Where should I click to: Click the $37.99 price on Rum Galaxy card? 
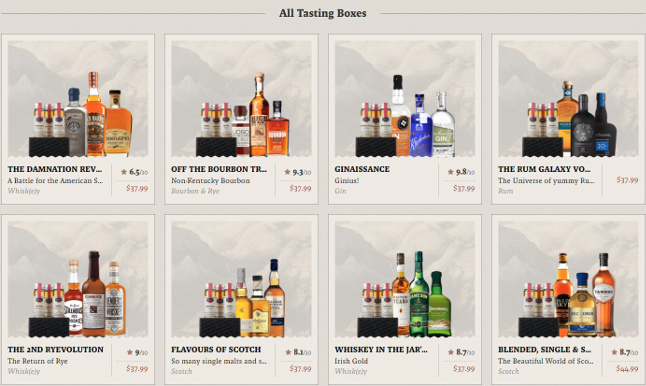(x=627, y=180)
